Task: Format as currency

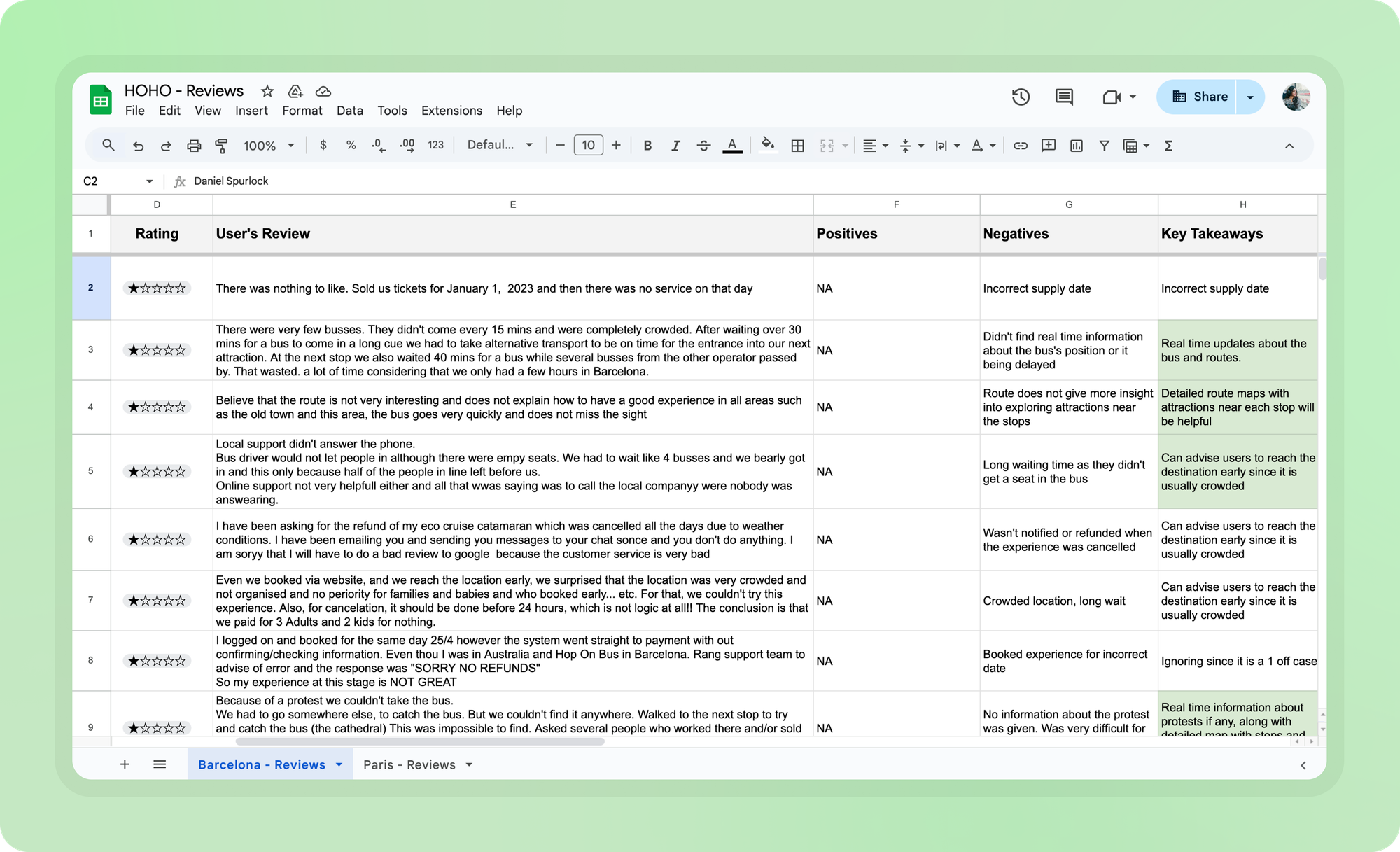Action: [323, 145]
